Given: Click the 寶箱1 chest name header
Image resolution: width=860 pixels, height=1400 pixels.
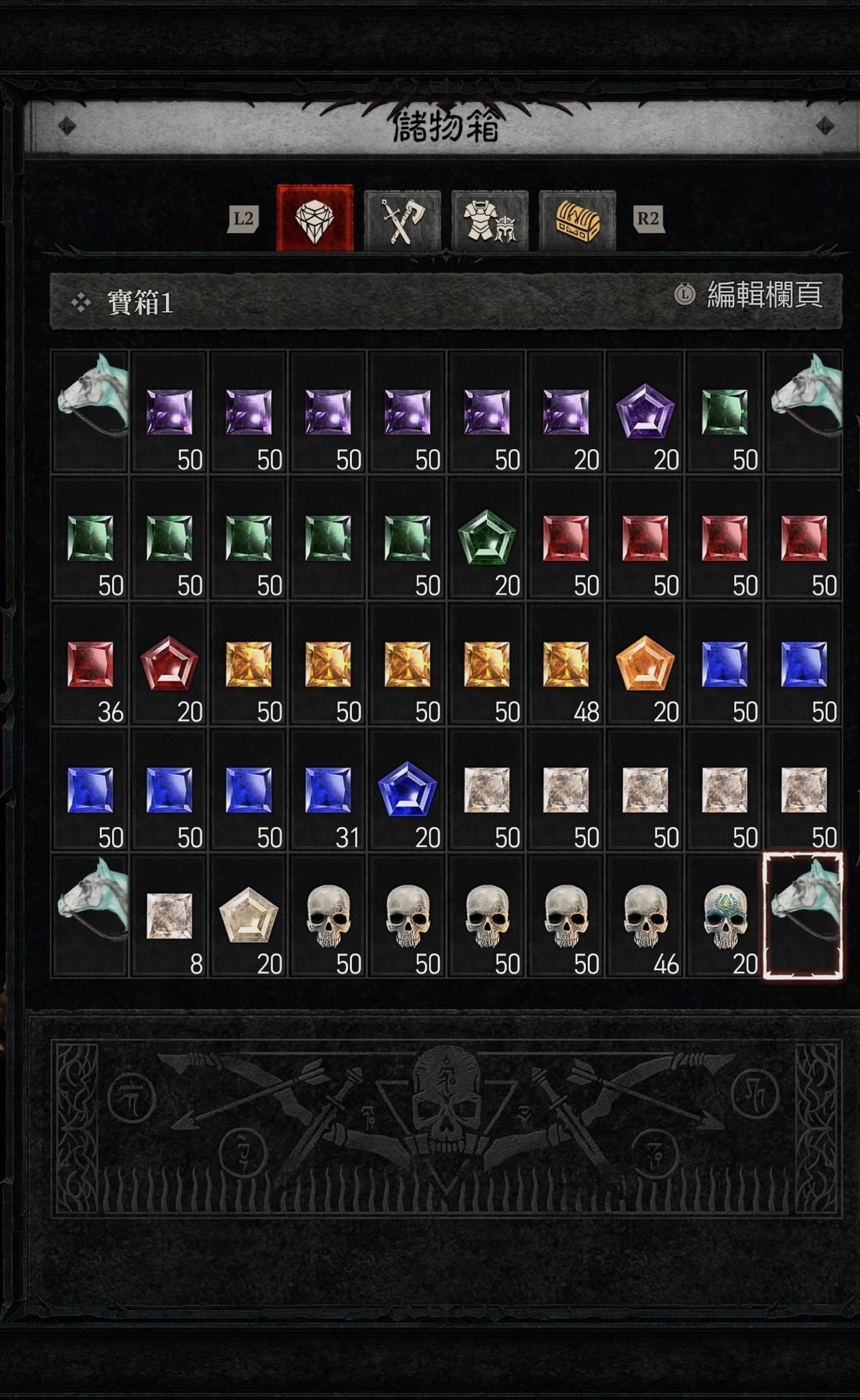Looking at the screenshot, I should pyautogui.click(x=140, y=303).
